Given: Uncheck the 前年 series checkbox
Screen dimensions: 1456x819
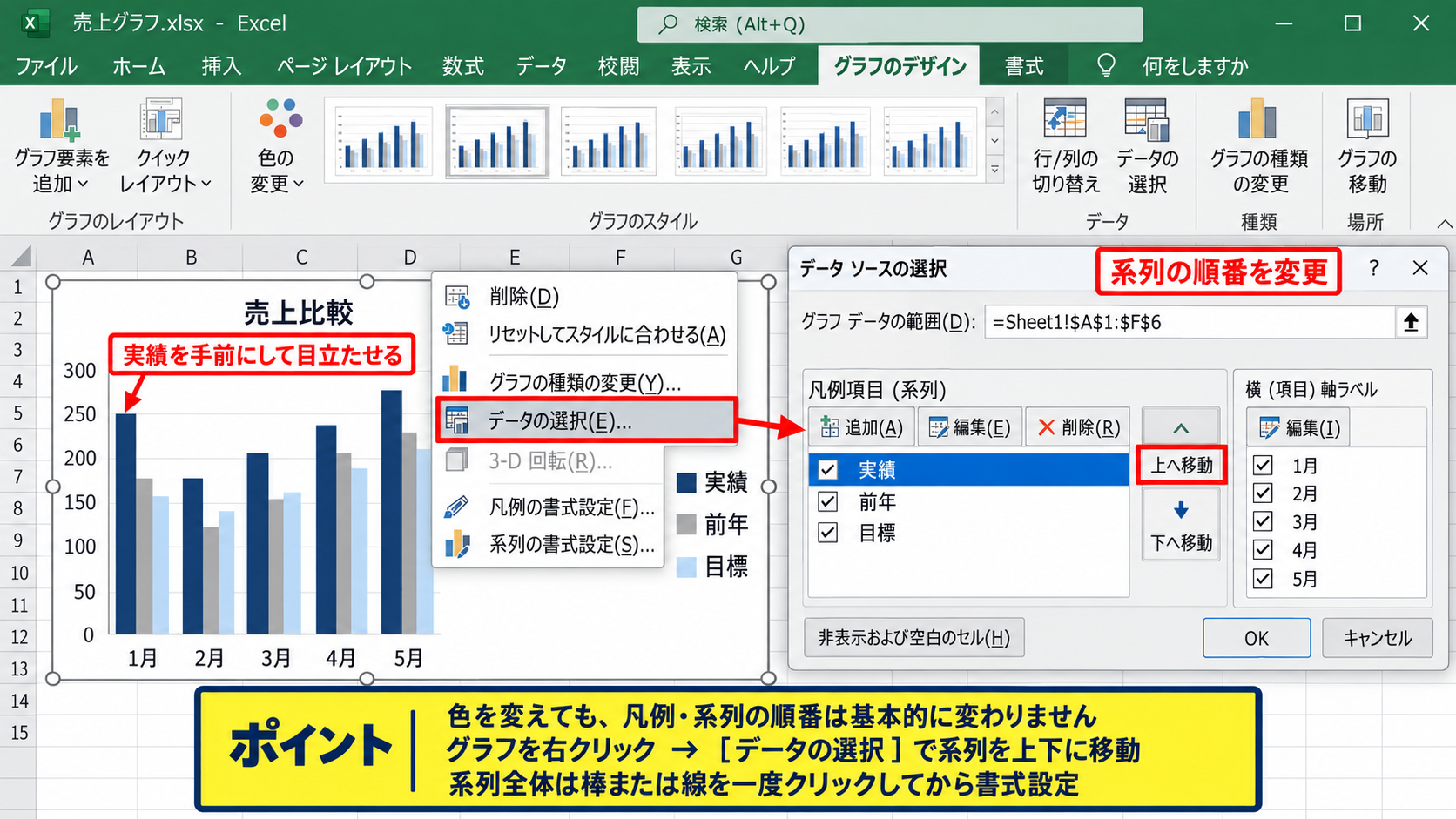Looking at the screenshot, I should click(828, 501).
